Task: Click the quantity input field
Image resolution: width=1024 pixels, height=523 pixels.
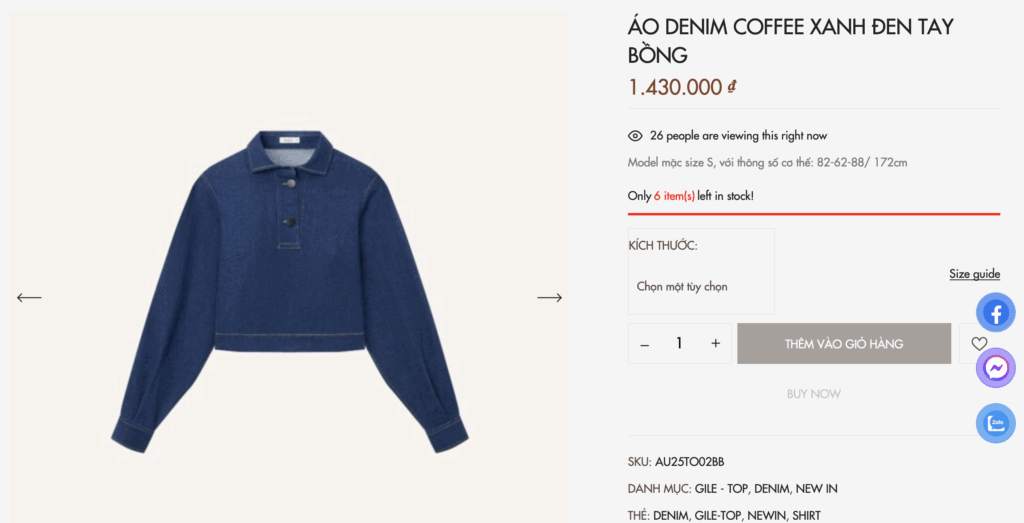Action: click(679, 344)
